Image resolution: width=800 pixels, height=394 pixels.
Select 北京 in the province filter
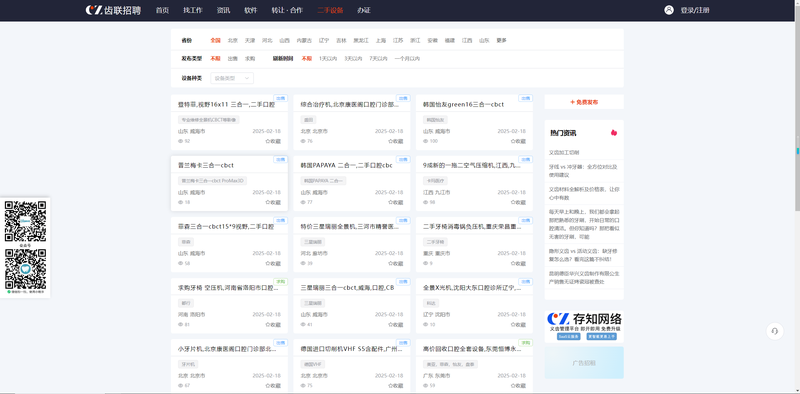(x=233, y=40)
